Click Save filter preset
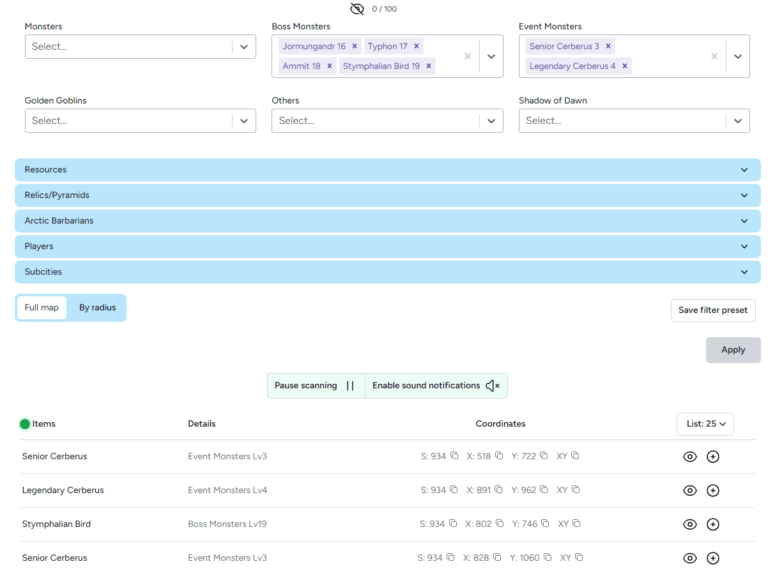Image resolution: width=768 pixels, height=571 pixels. point(713,310)
